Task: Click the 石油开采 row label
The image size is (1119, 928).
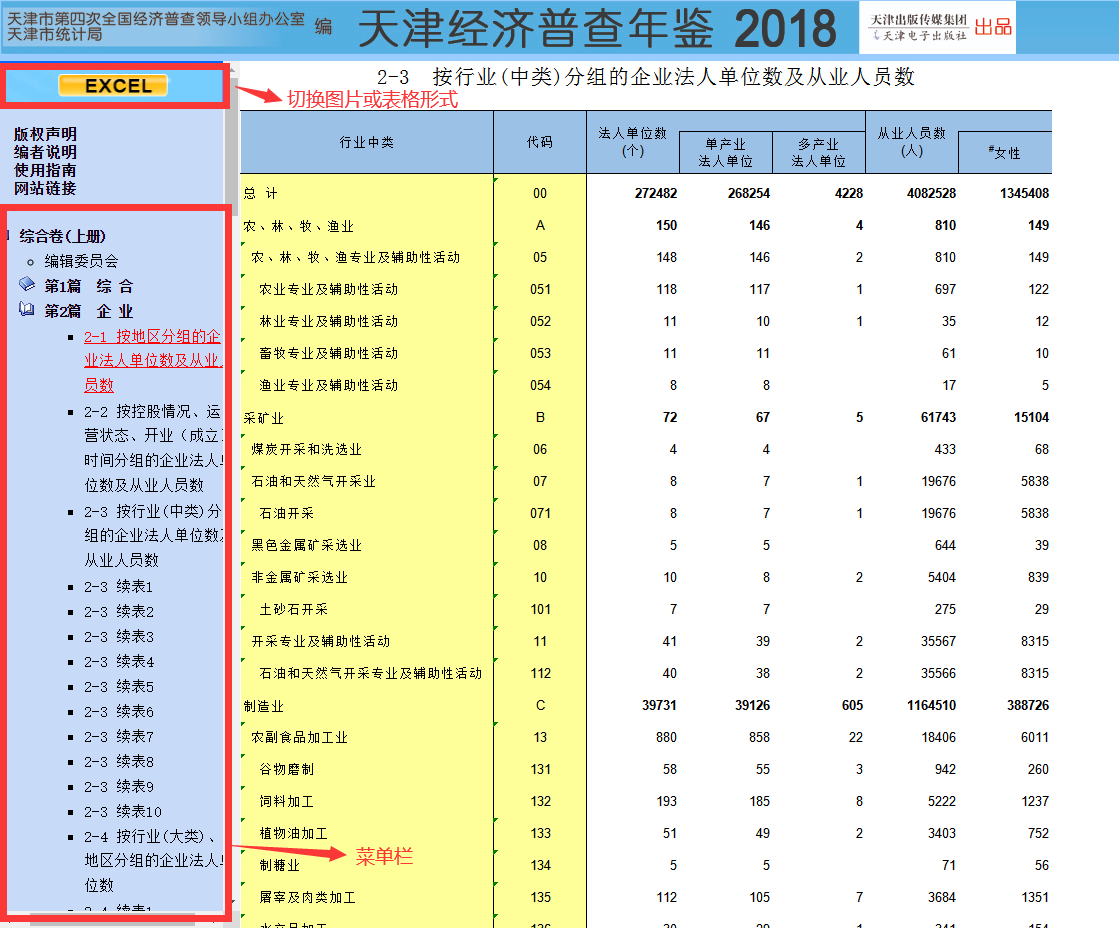Action: point(286,513)
